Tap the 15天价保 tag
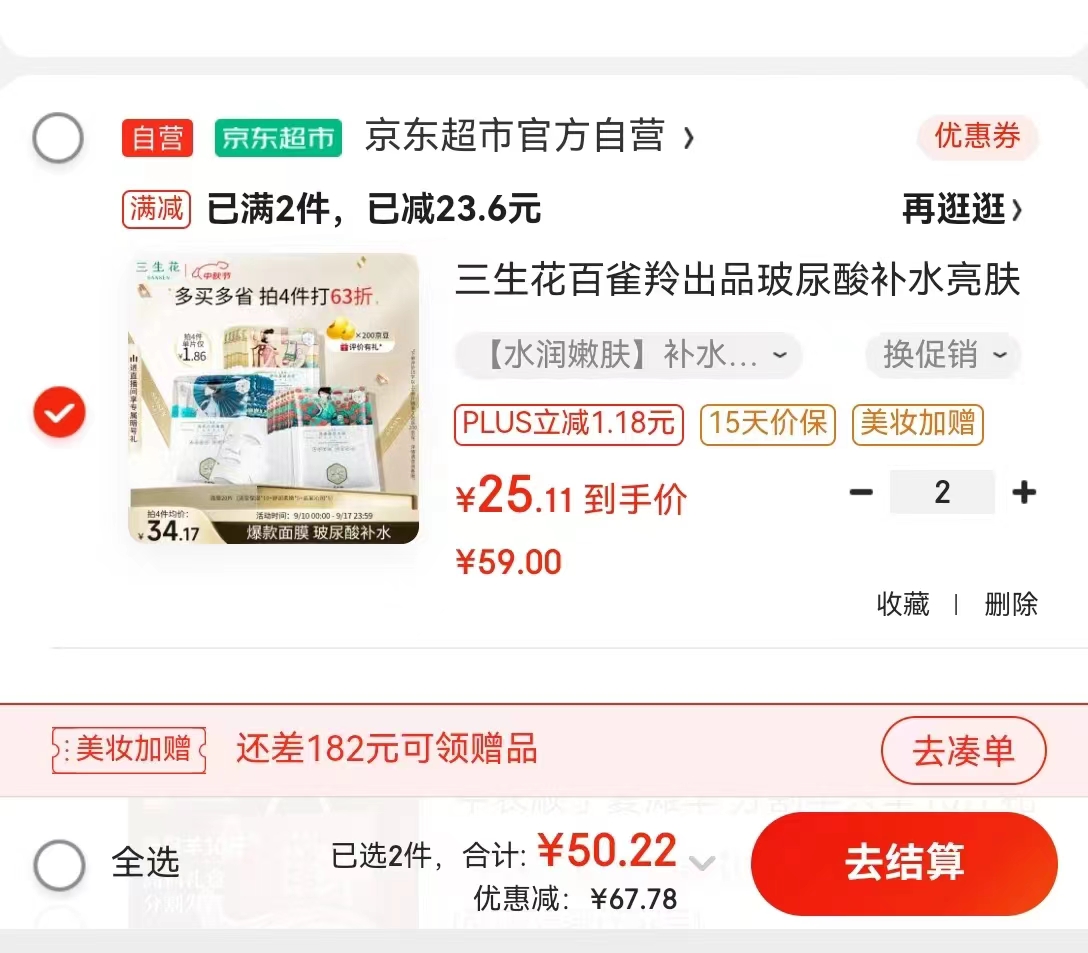Viewport: 1088px width, 953px height. [767, 423]
